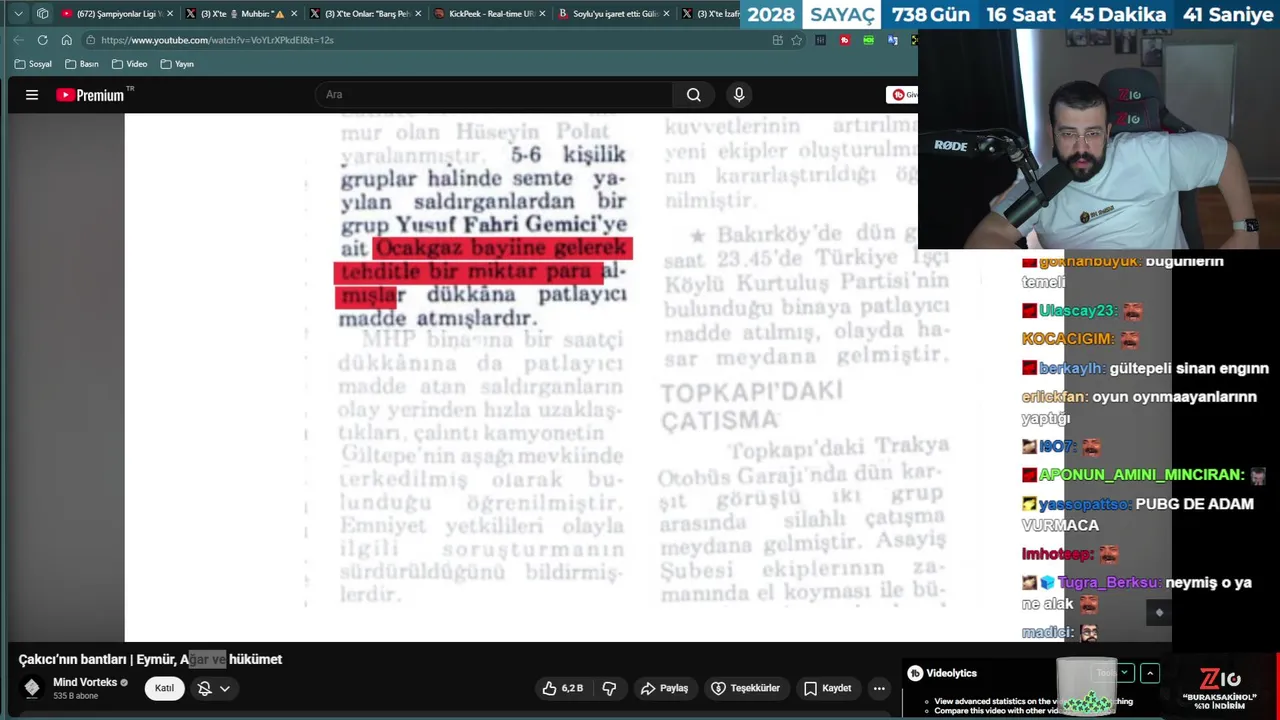Viewport: 1280px width, 720px height.
Task: Click the green extension icon in browser toolbar
Action: click(x=868, y=40)
